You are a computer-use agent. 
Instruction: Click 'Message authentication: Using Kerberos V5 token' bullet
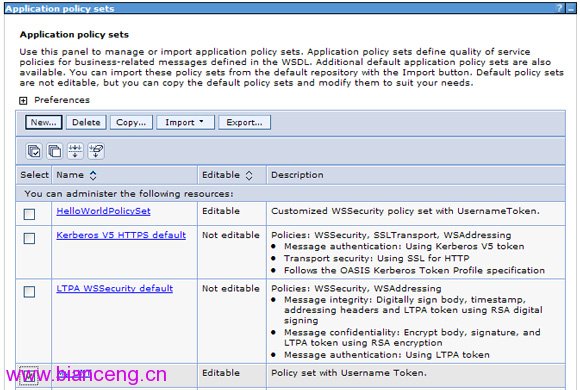click(x=404, y=246)
